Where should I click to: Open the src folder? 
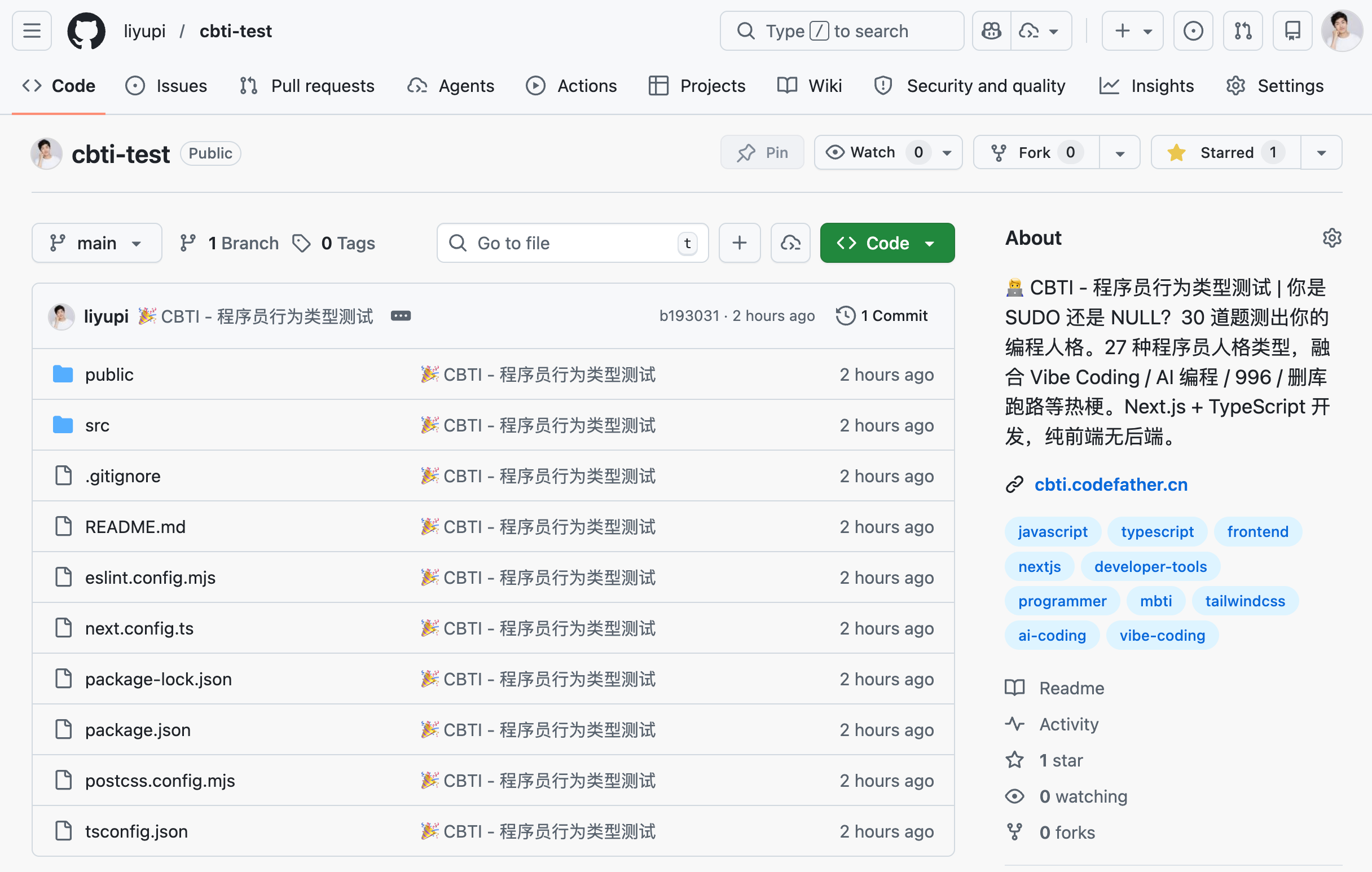pos(97,425)
